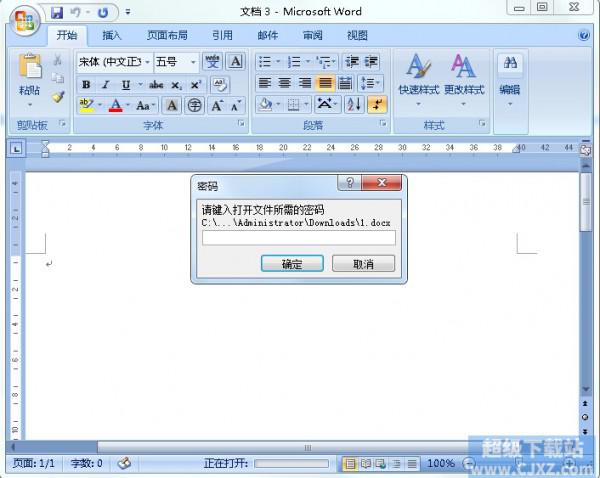This screenshot has width=600, height=478.
Task: Click the proofing status icon in status bar
Action: [x=124, y=463]
